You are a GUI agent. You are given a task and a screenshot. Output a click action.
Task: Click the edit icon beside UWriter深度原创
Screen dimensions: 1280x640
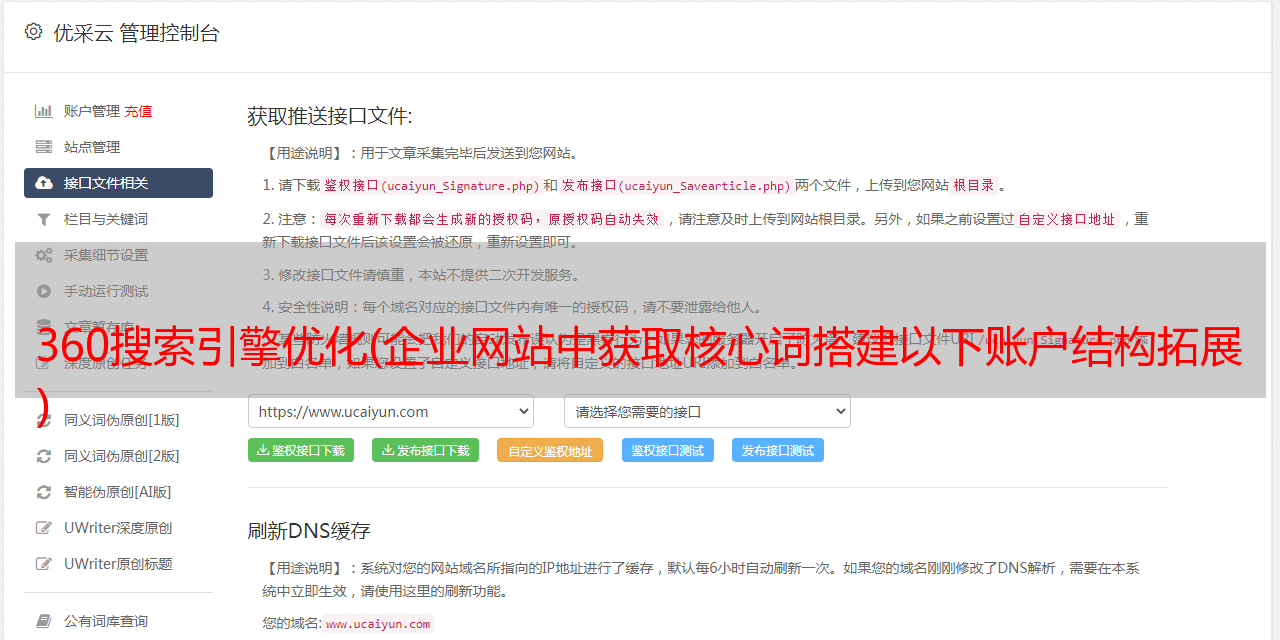(44, 528)
